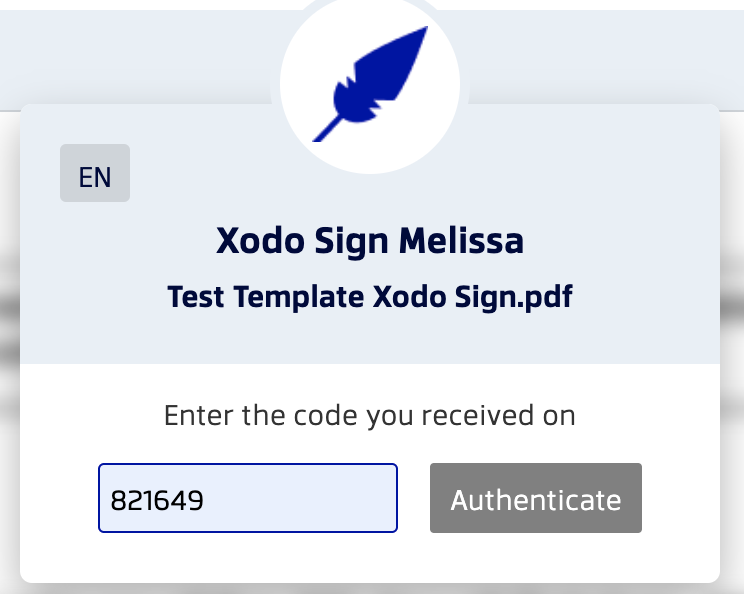Click the Authenticate button
This screenshot has width=744, height=594.
[x=536, y=498]
